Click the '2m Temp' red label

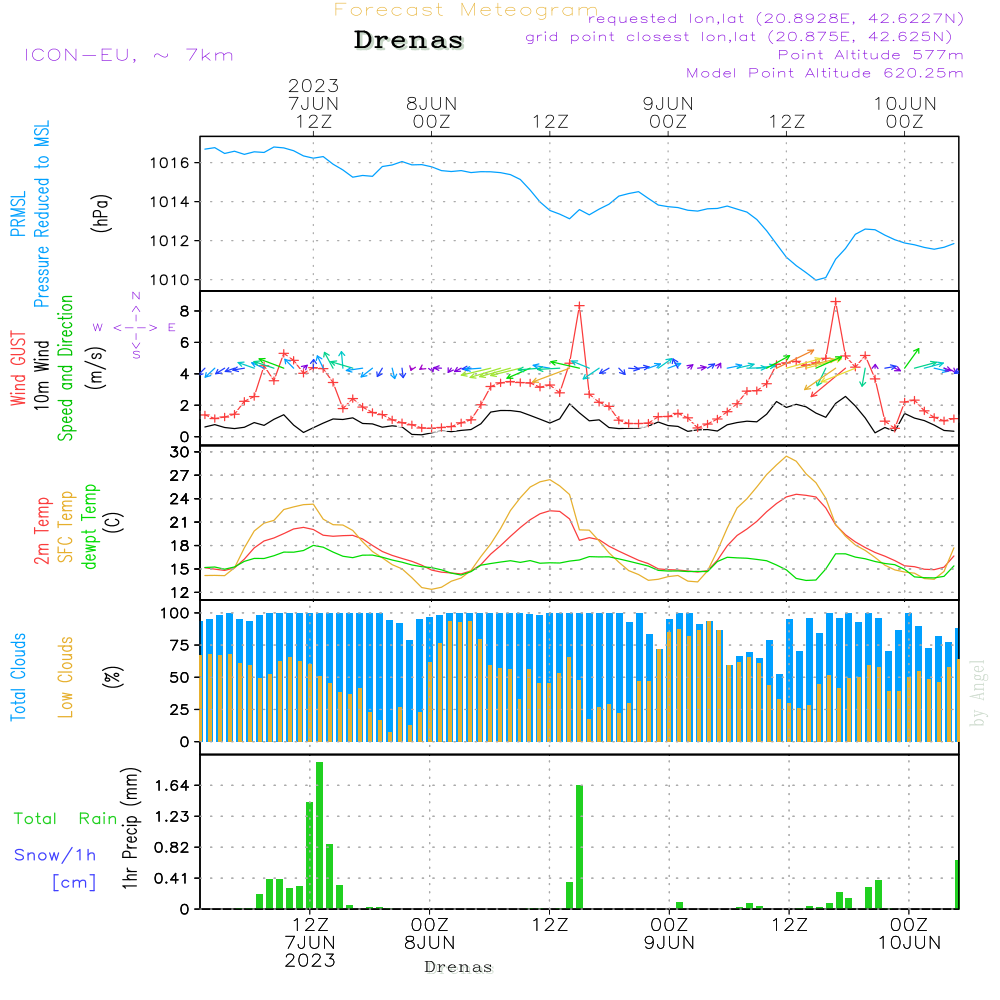click(x=42, y=531)
